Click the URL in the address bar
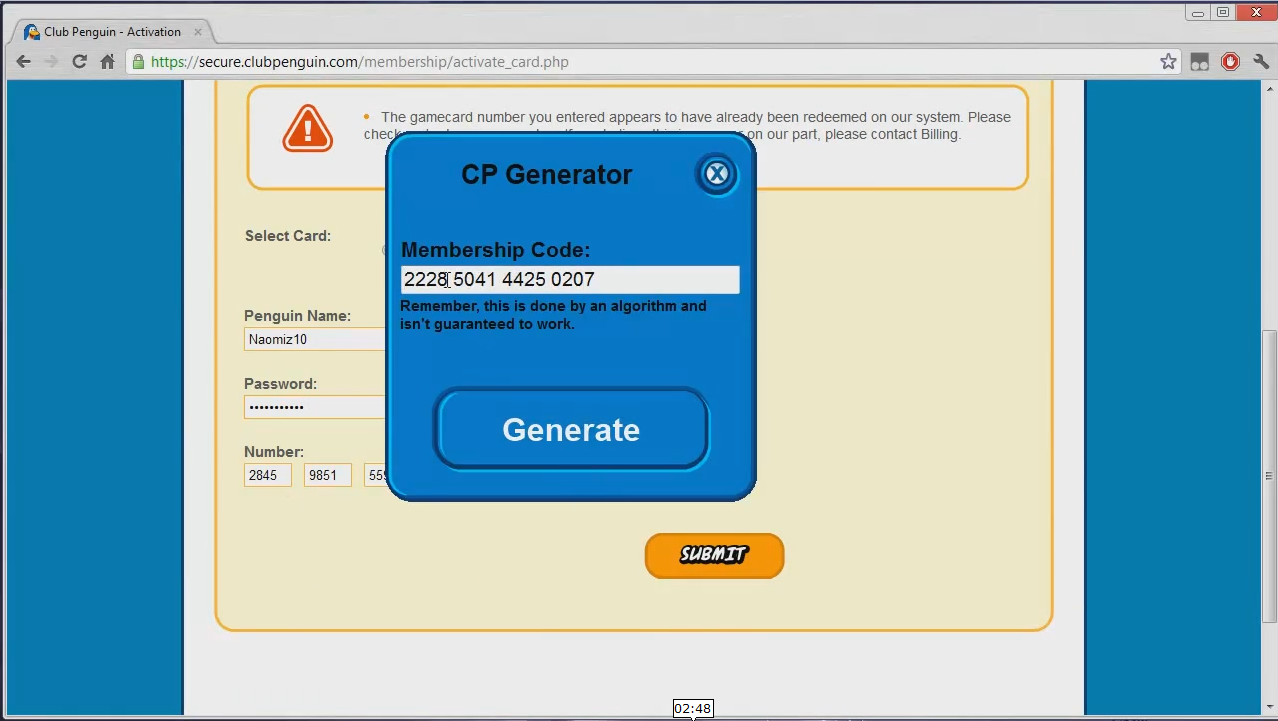This screenshot has width=1278, height=721. (x=359, y=62)
